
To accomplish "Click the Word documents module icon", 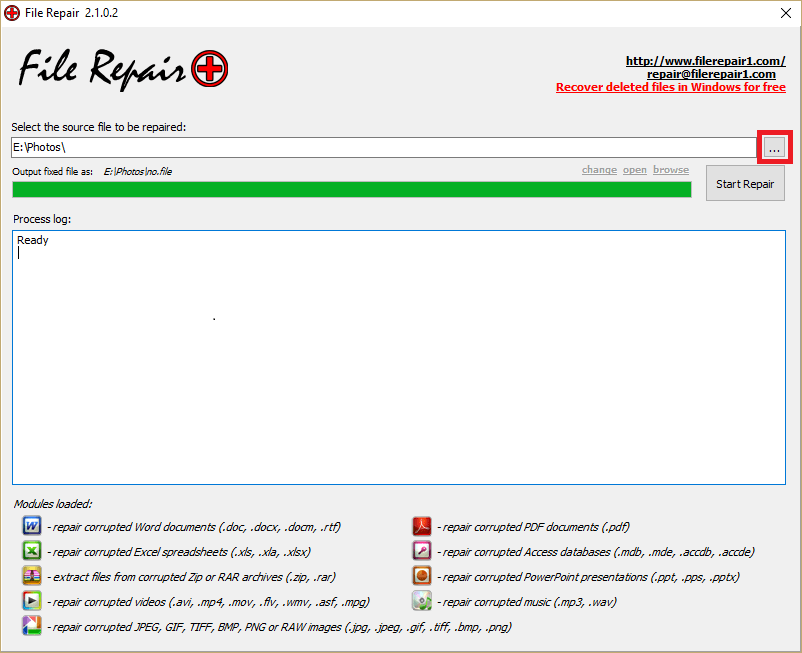I will coord(32,526).
